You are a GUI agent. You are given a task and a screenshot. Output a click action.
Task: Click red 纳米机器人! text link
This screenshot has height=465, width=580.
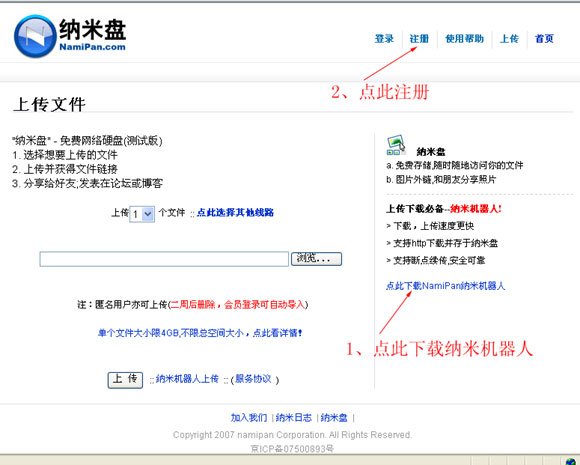(x=476, y=209)
